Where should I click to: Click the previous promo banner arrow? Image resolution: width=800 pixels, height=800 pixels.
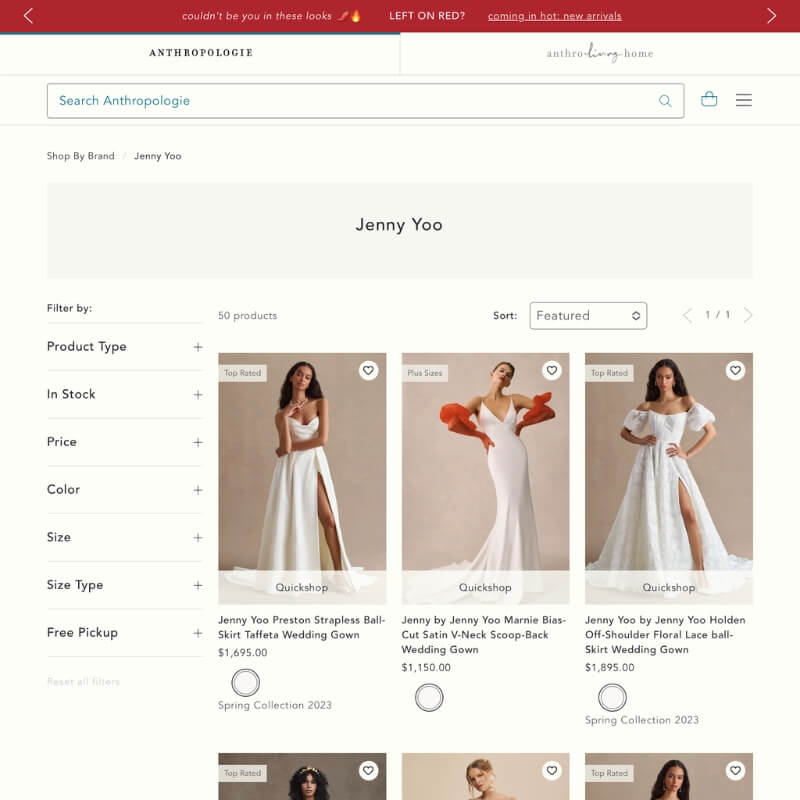(x=29, y=16)
